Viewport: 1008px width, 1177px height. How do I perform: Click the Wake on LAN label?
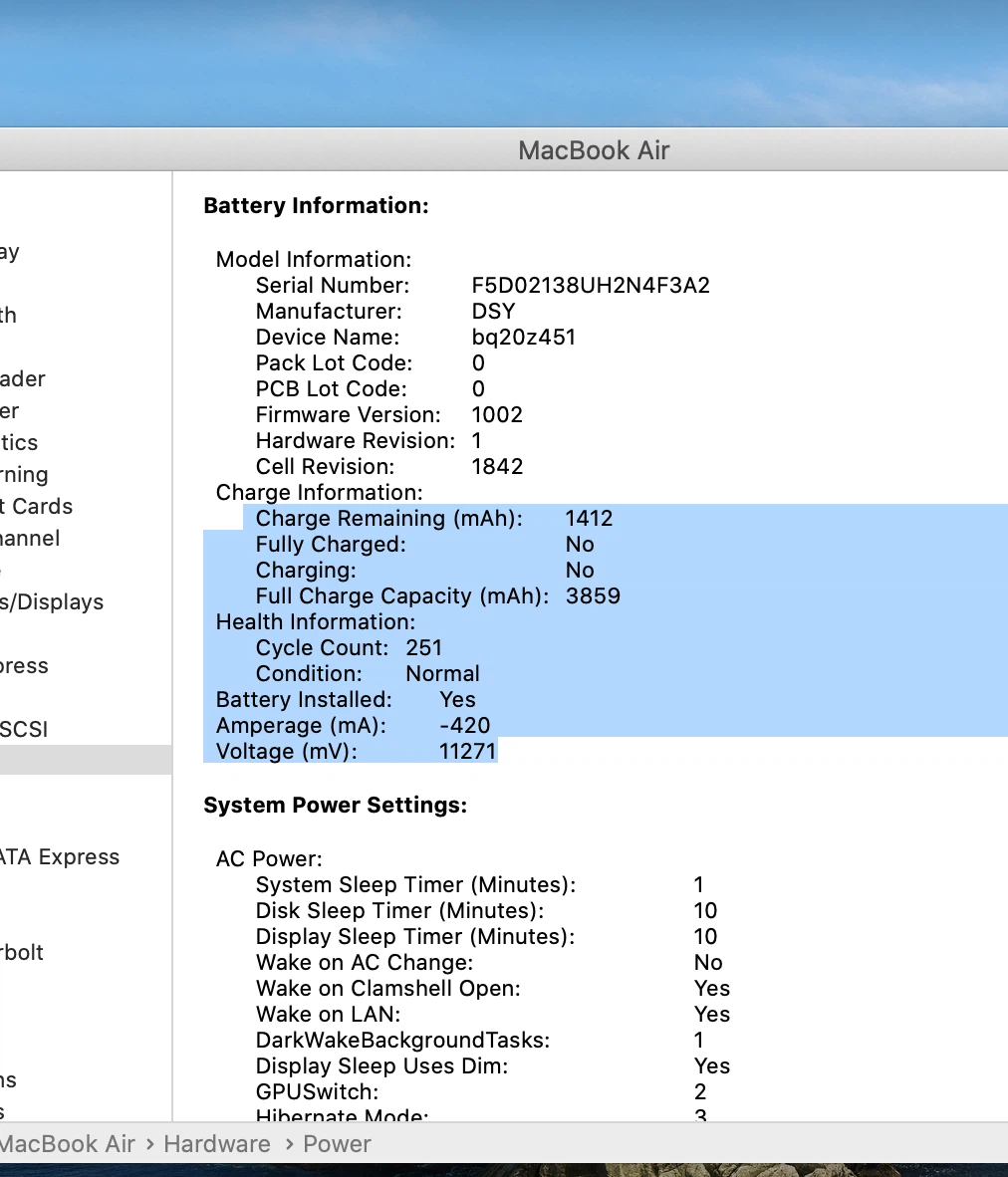[x=329, y=1014]
